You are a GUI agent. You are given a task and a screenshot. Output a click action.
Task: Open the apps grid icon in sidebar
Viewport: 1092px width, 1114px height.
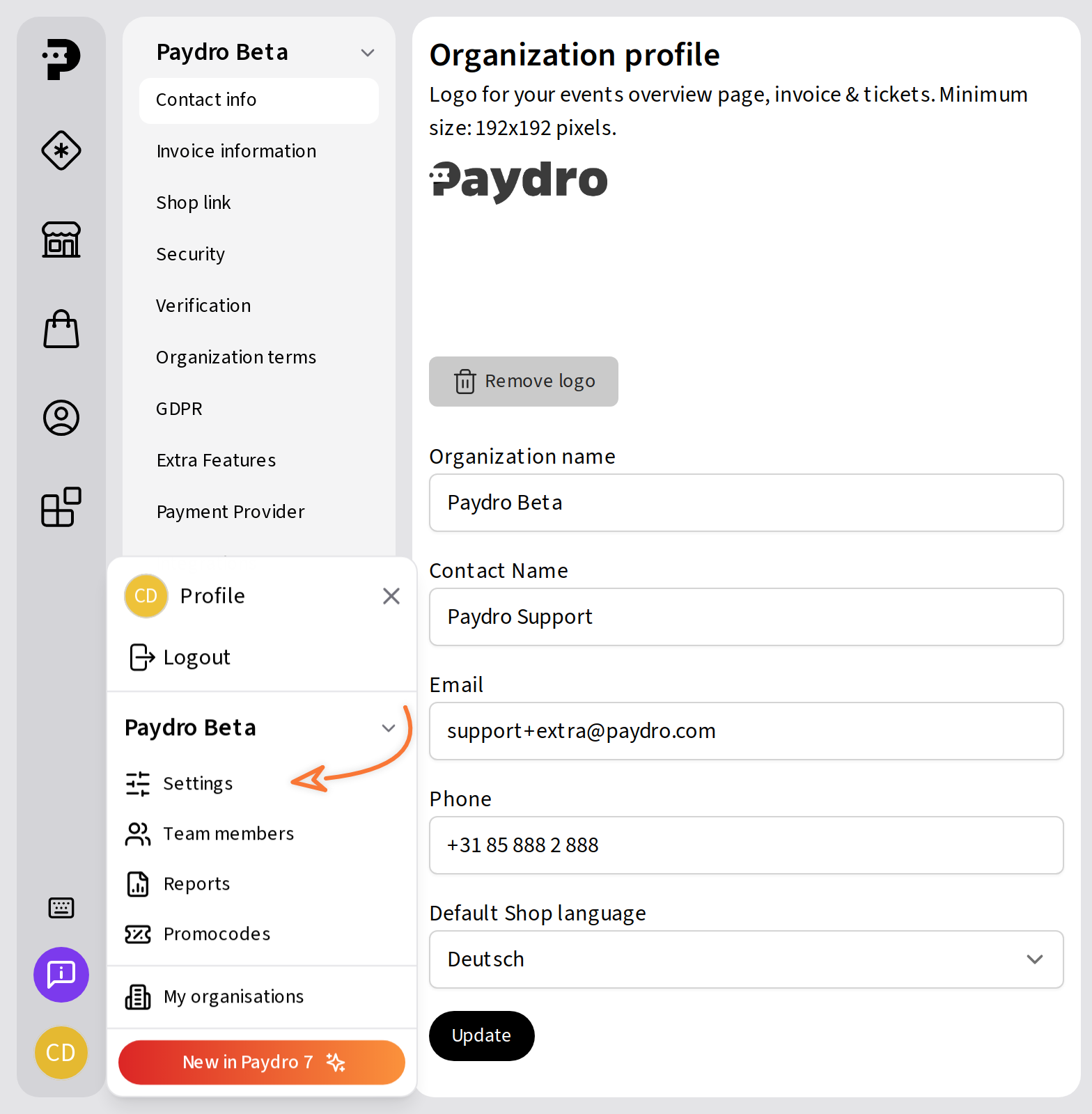coord(61,507)
